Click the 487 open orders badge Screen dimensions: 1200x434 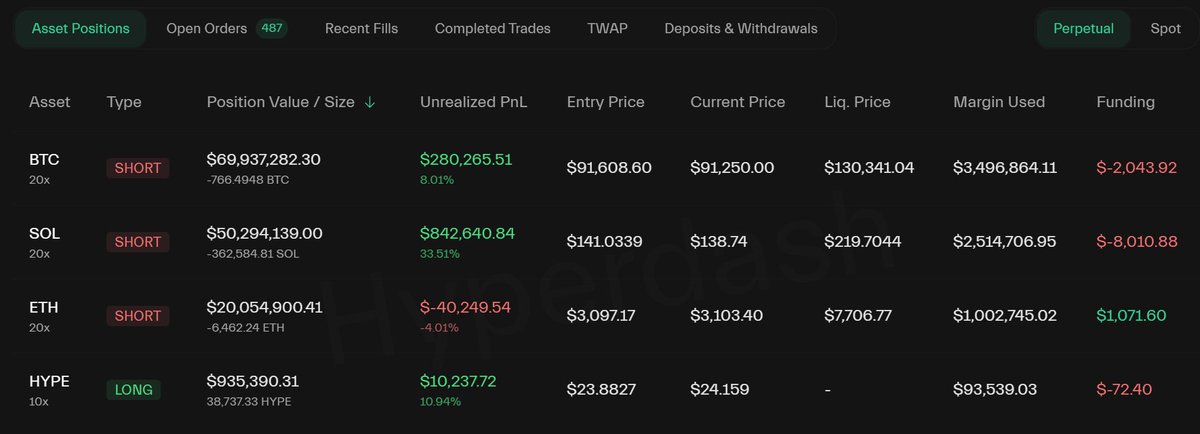pyautogui.click(x=272, y=28)
